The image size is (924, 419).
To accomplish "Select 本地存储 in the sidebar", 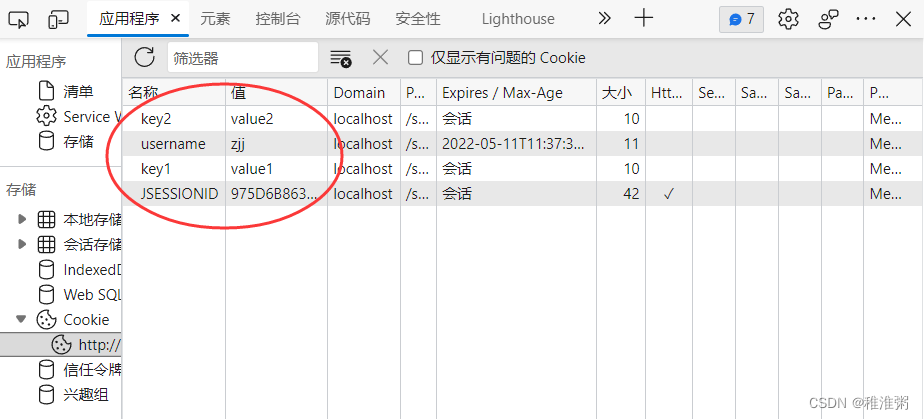I will (x=92, y=220).
